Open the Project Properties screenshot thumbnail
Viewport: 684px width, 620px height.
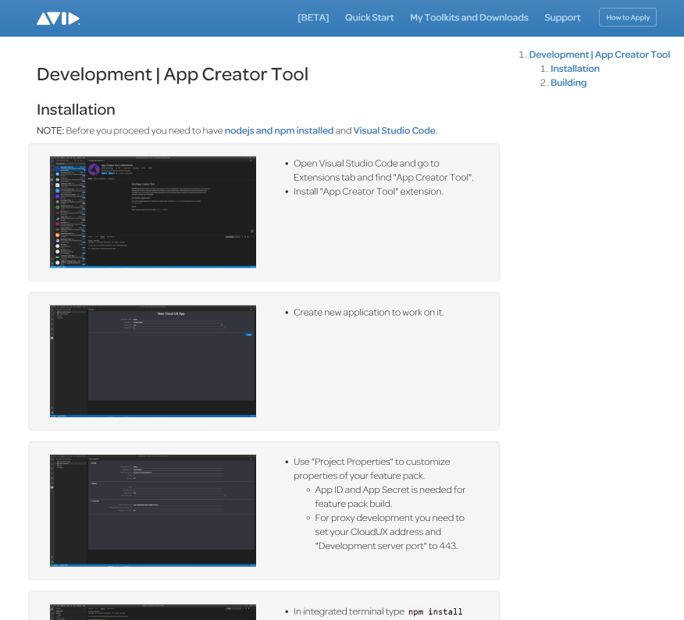click(153, 510)
